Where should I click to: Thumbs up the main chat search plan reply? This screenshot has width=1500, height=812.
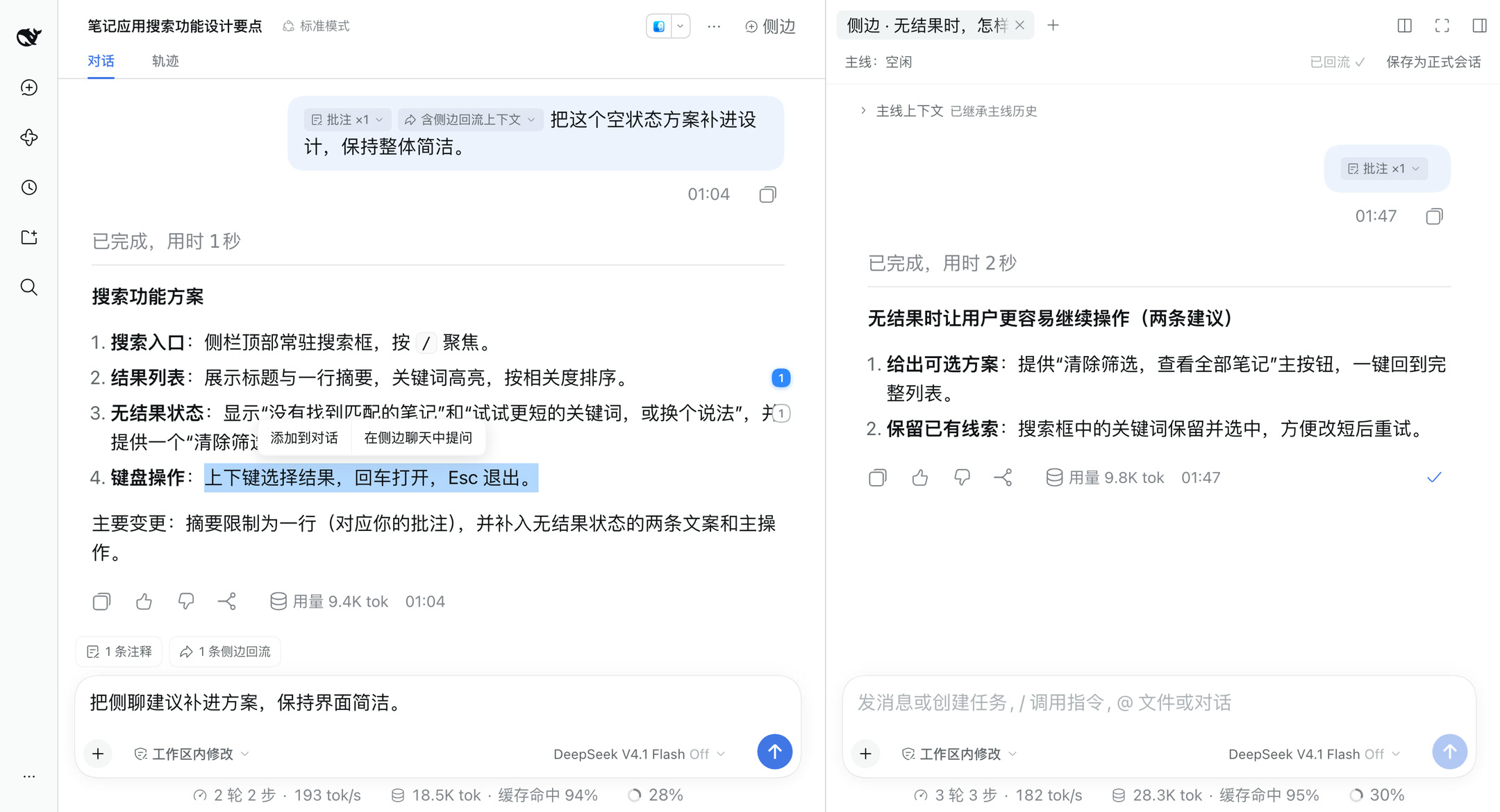(x=144, y=602)
